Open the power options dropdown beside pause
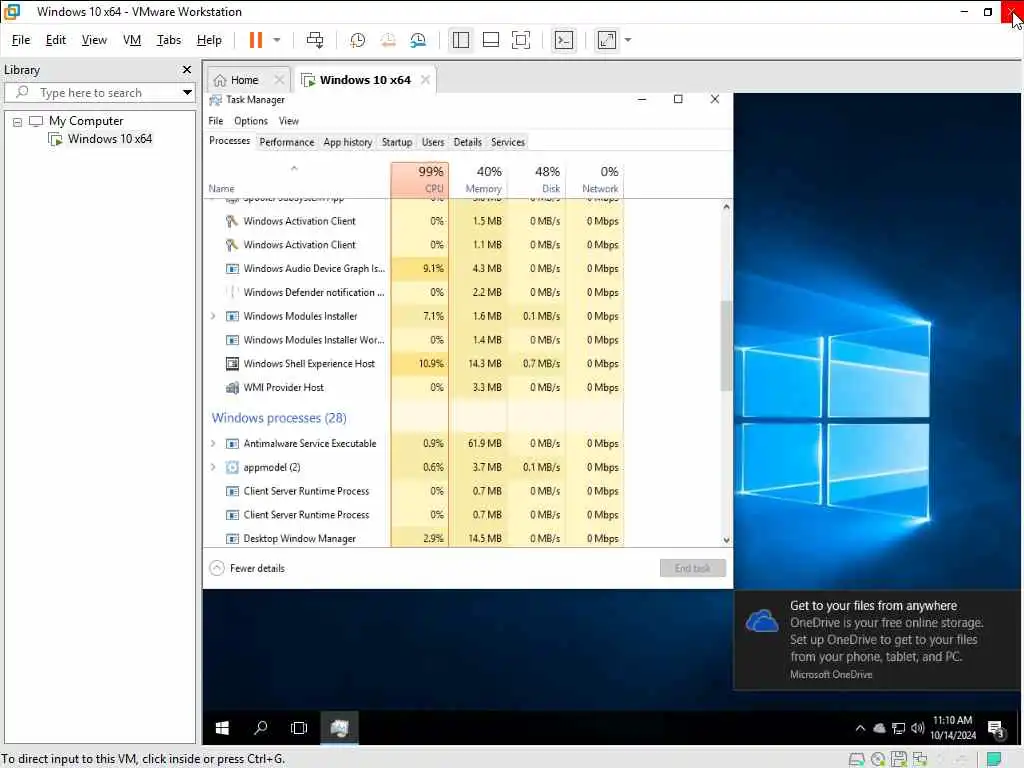1024x768 pixels. [277, 40]
